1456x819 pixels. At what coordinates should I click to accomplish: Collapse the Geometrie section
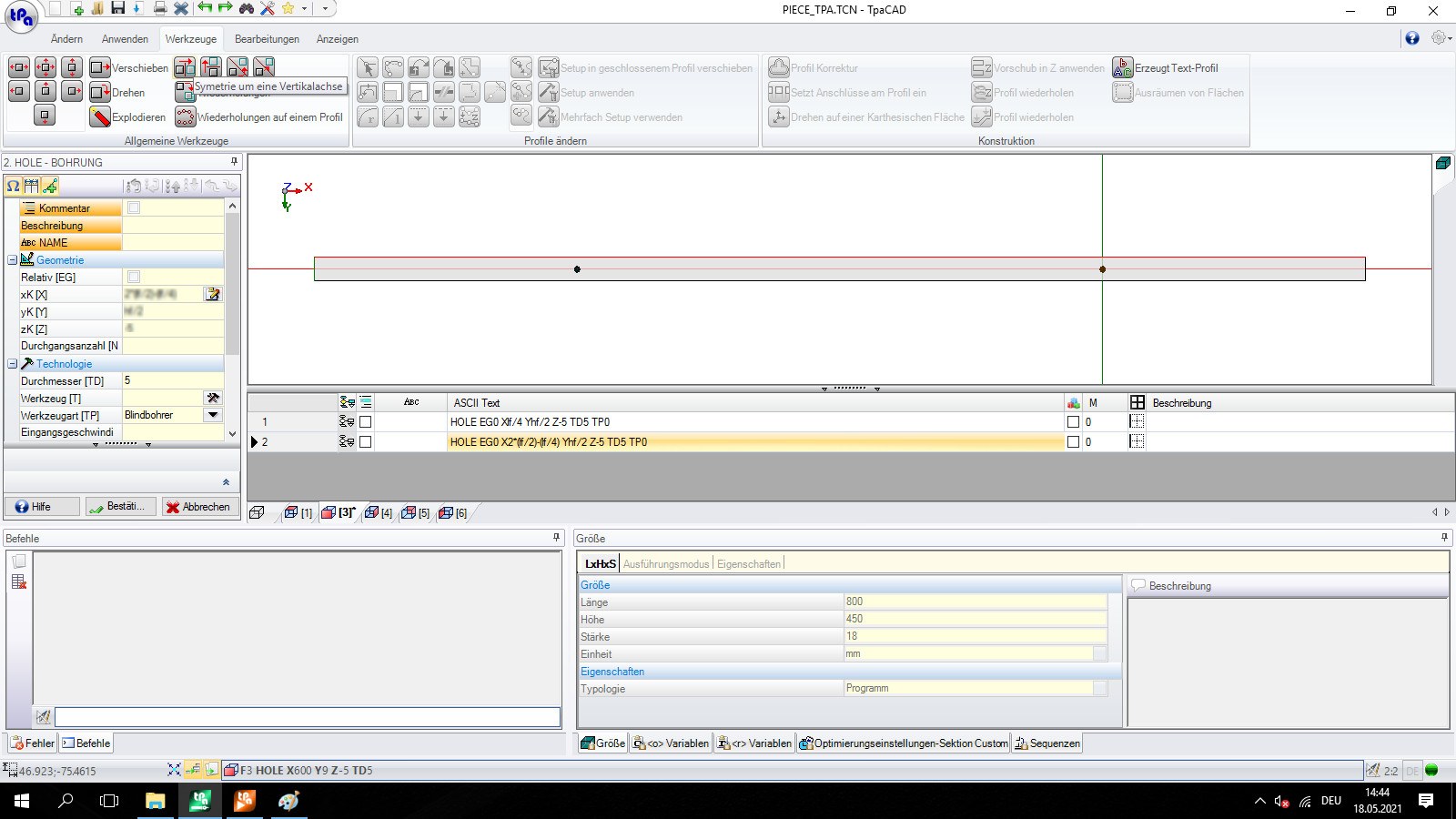(13, 260)
